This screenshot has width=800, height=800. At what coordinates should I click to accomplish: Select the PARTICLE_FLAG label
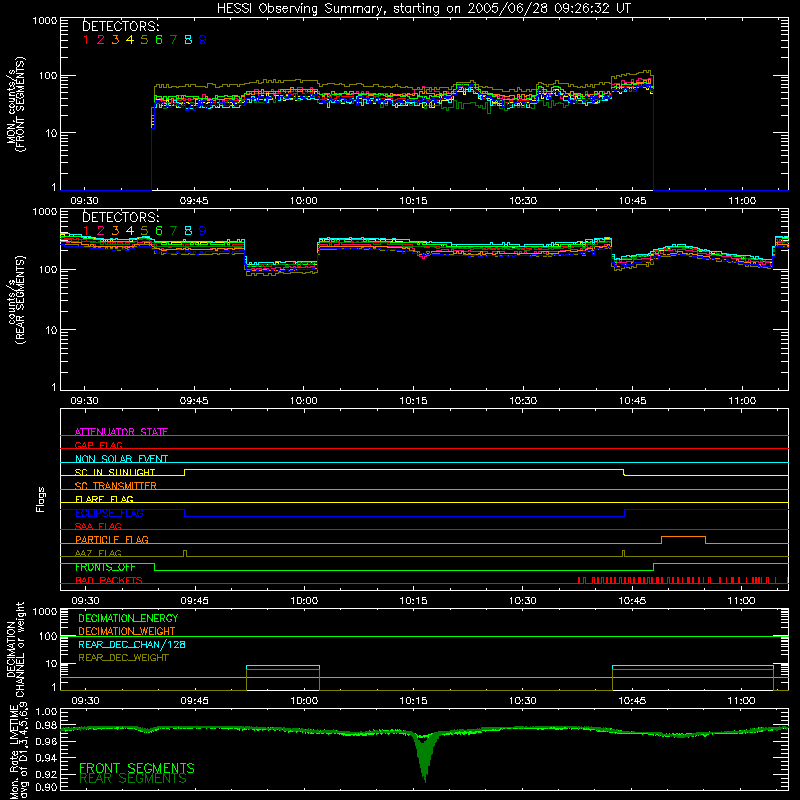[x=112, y=539]
